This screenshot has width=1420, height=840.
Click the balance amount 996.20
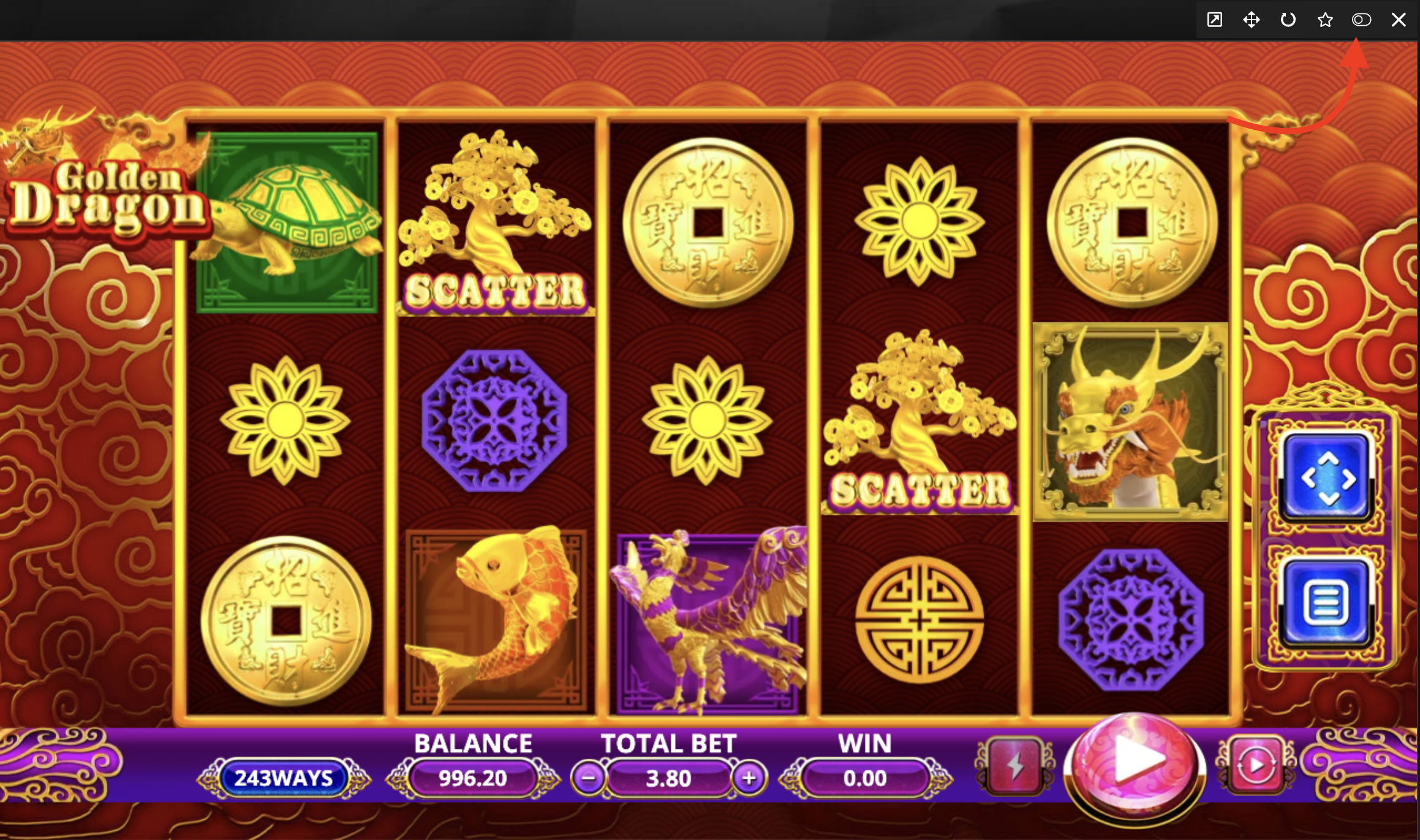tap(473, 778)
